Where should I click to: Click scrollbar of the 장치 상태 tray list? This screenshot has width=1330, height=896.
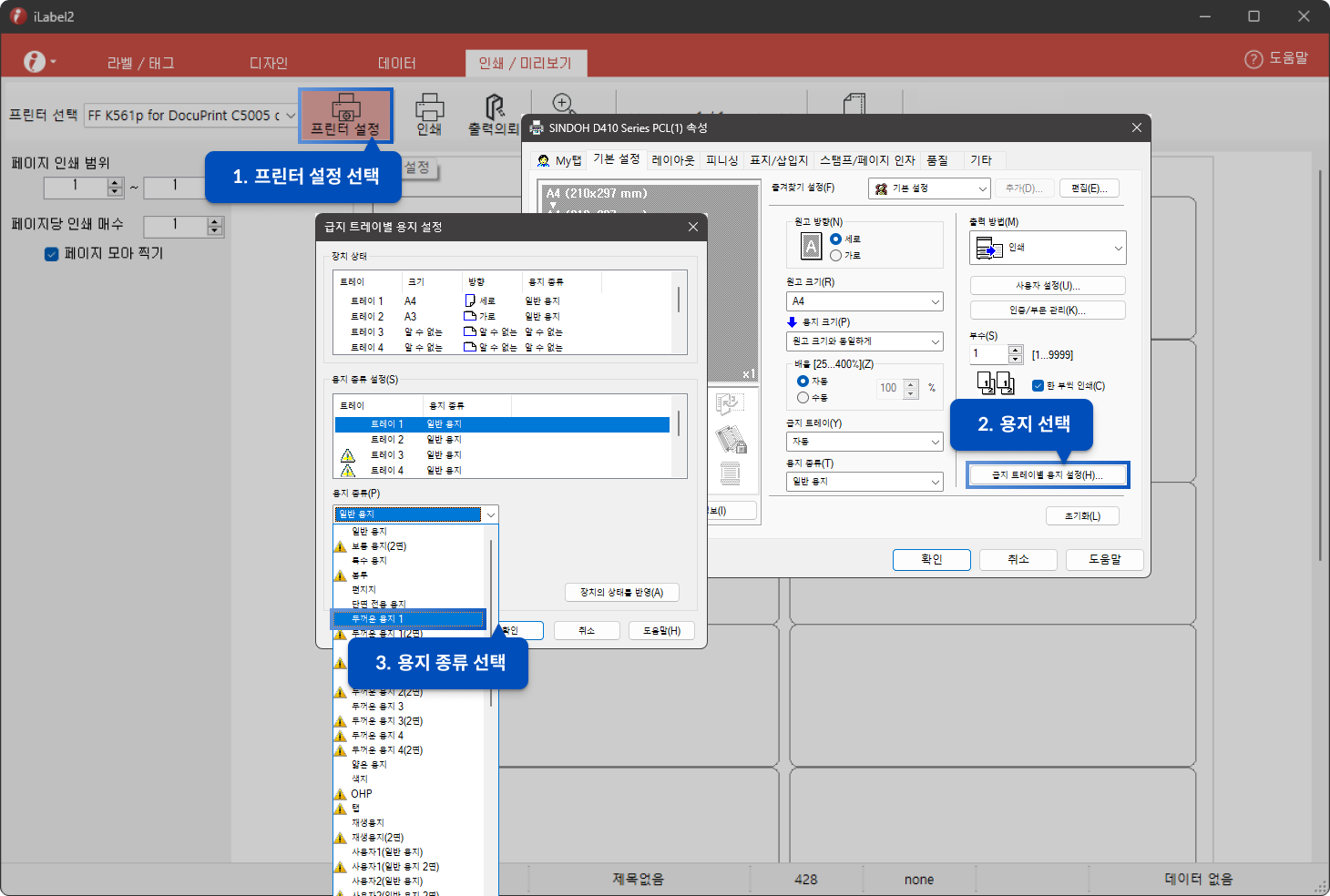click(679, 300)
